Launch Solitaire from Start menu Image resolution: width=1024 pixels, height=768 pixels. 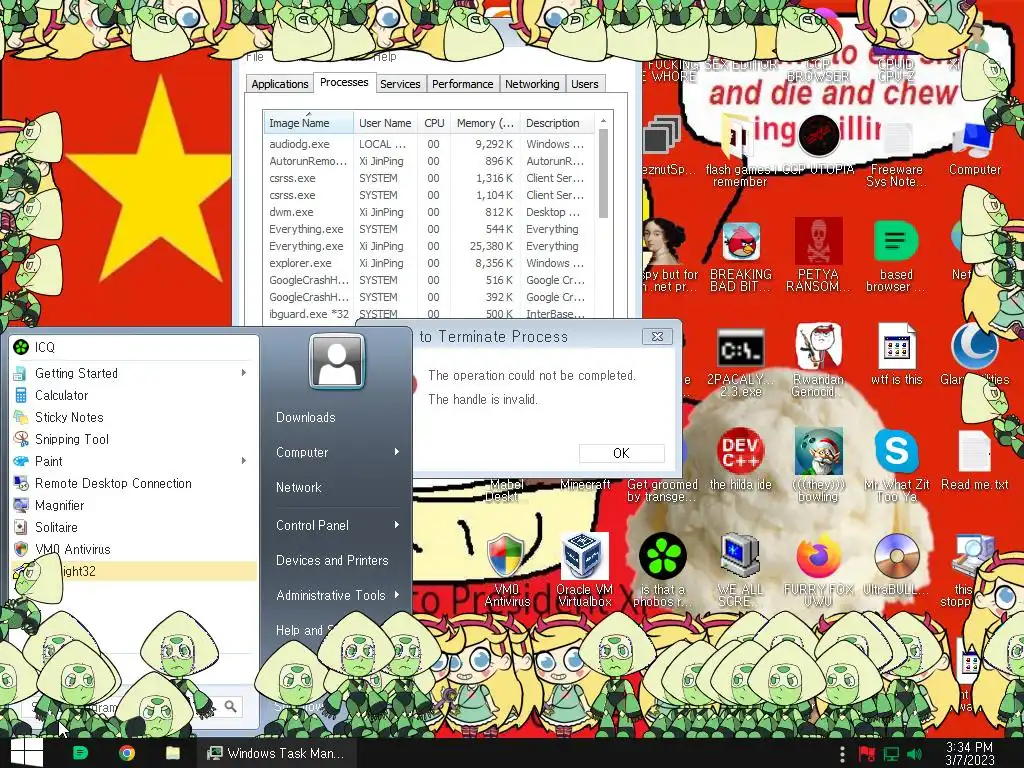tap(135, 527)
